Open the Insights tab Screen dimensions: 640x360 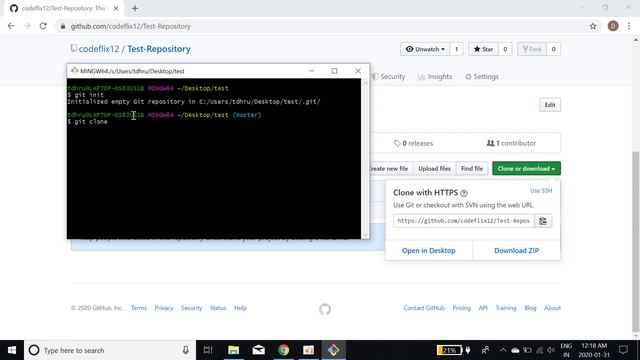pyautogui.click(x=435, y=77)
